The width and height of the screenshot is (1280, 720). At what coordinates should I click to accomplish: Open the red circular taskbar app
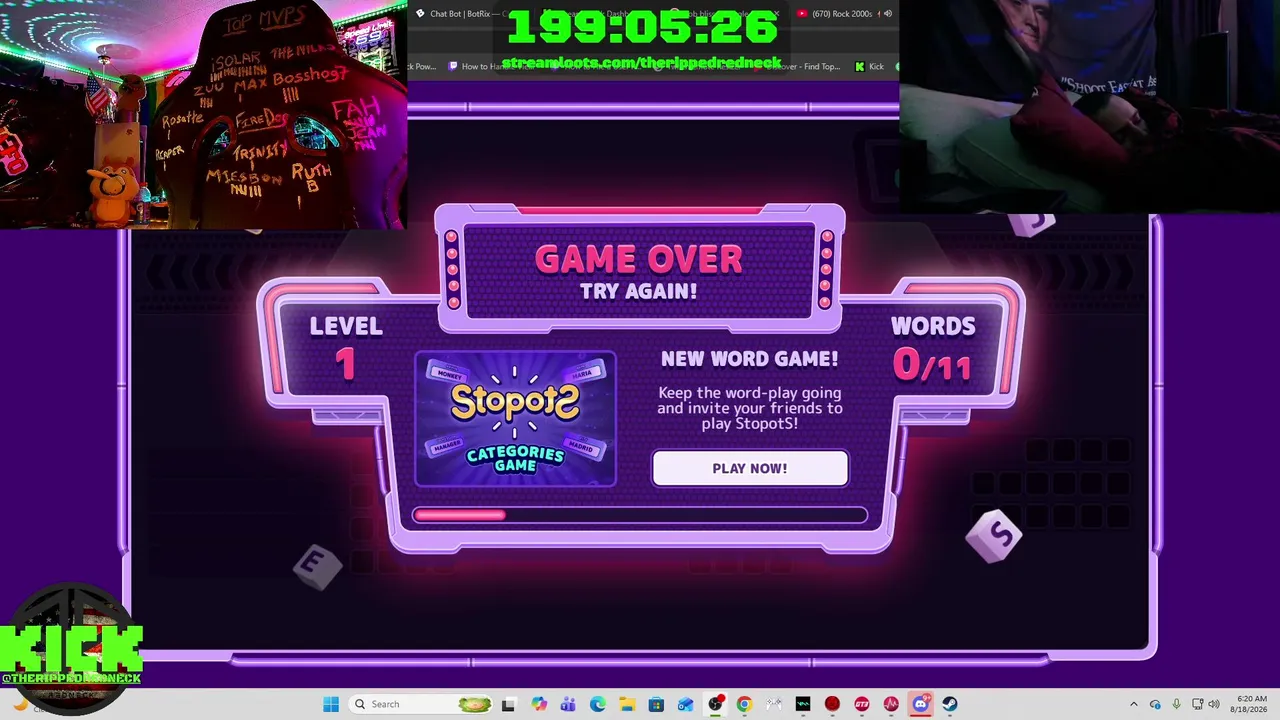832,704
